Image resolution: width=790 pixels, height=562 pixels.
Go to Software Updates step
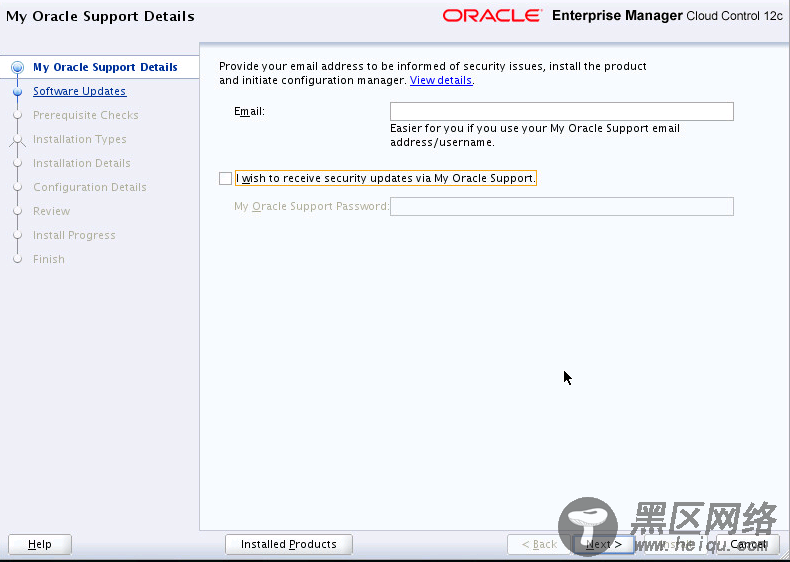[80, 91]
